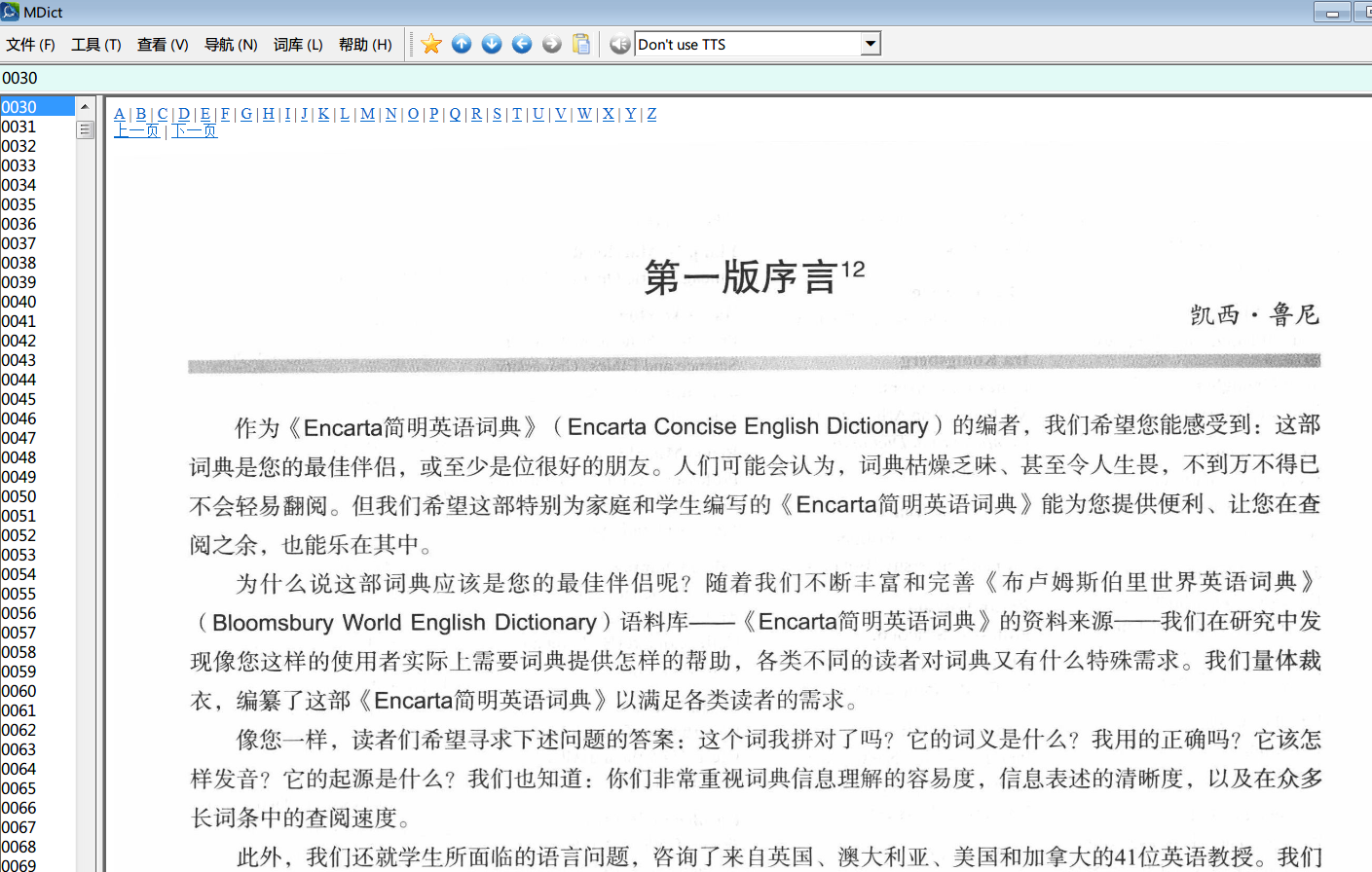Click word list scrollbar up arrow
The width and height of the screenshot is (1372, 872).
point(85,106)
